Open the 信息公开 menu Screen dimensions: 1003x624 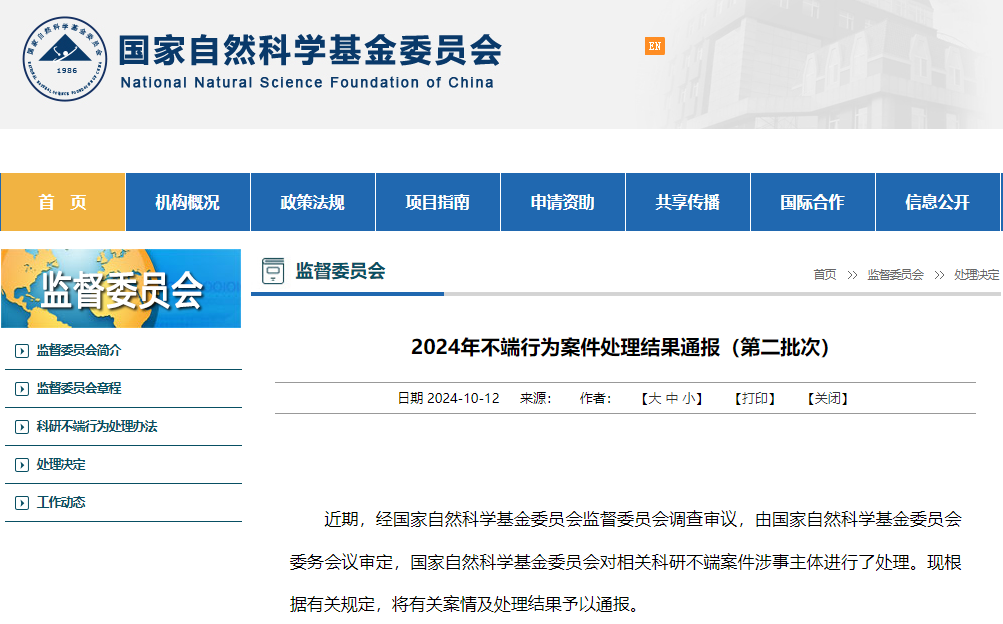938,202
